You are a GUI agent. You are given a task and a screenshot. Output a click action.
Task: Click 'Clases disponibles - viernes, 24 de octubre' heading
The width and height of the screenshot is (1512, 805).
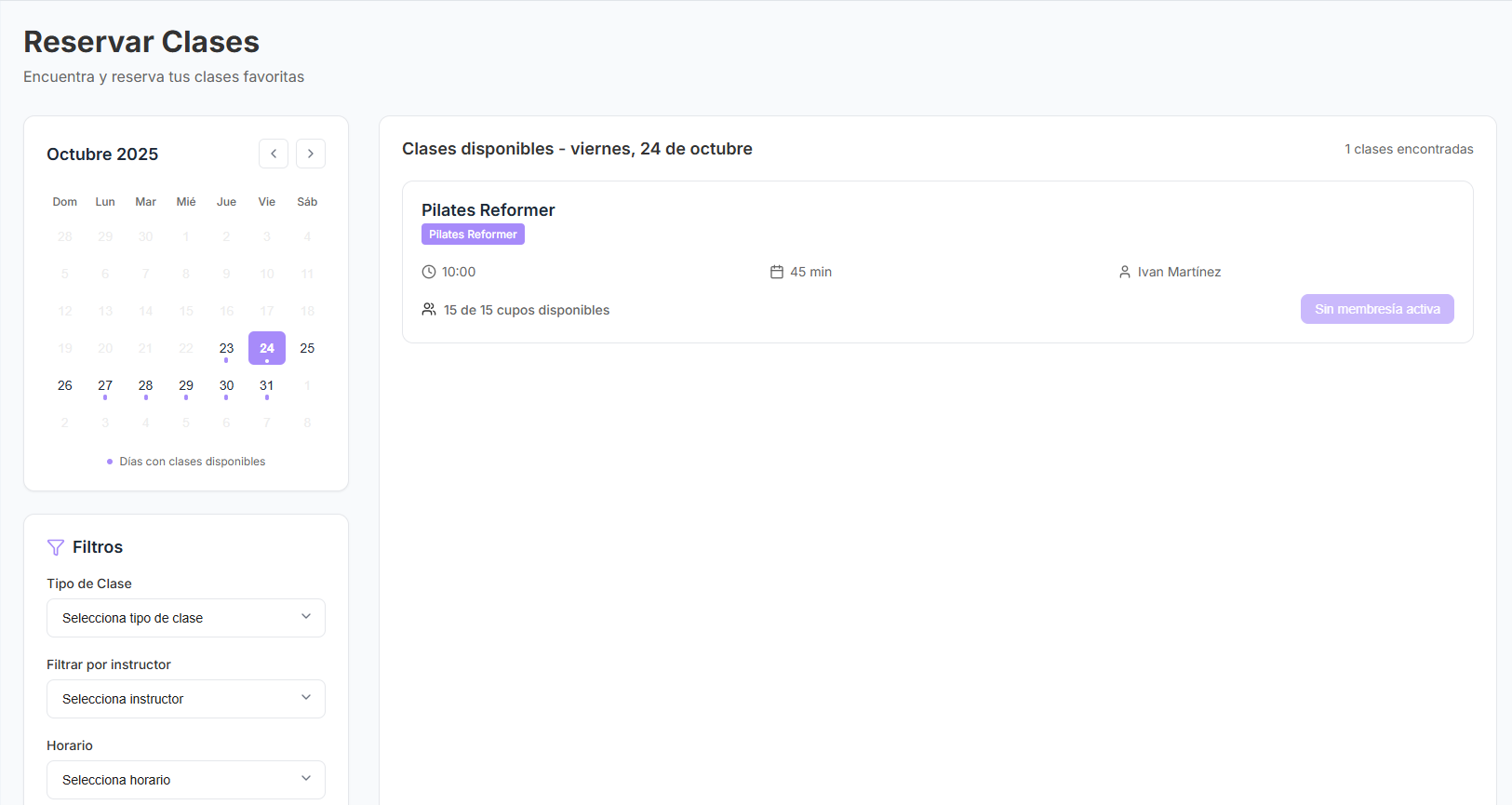pos(577,149)
